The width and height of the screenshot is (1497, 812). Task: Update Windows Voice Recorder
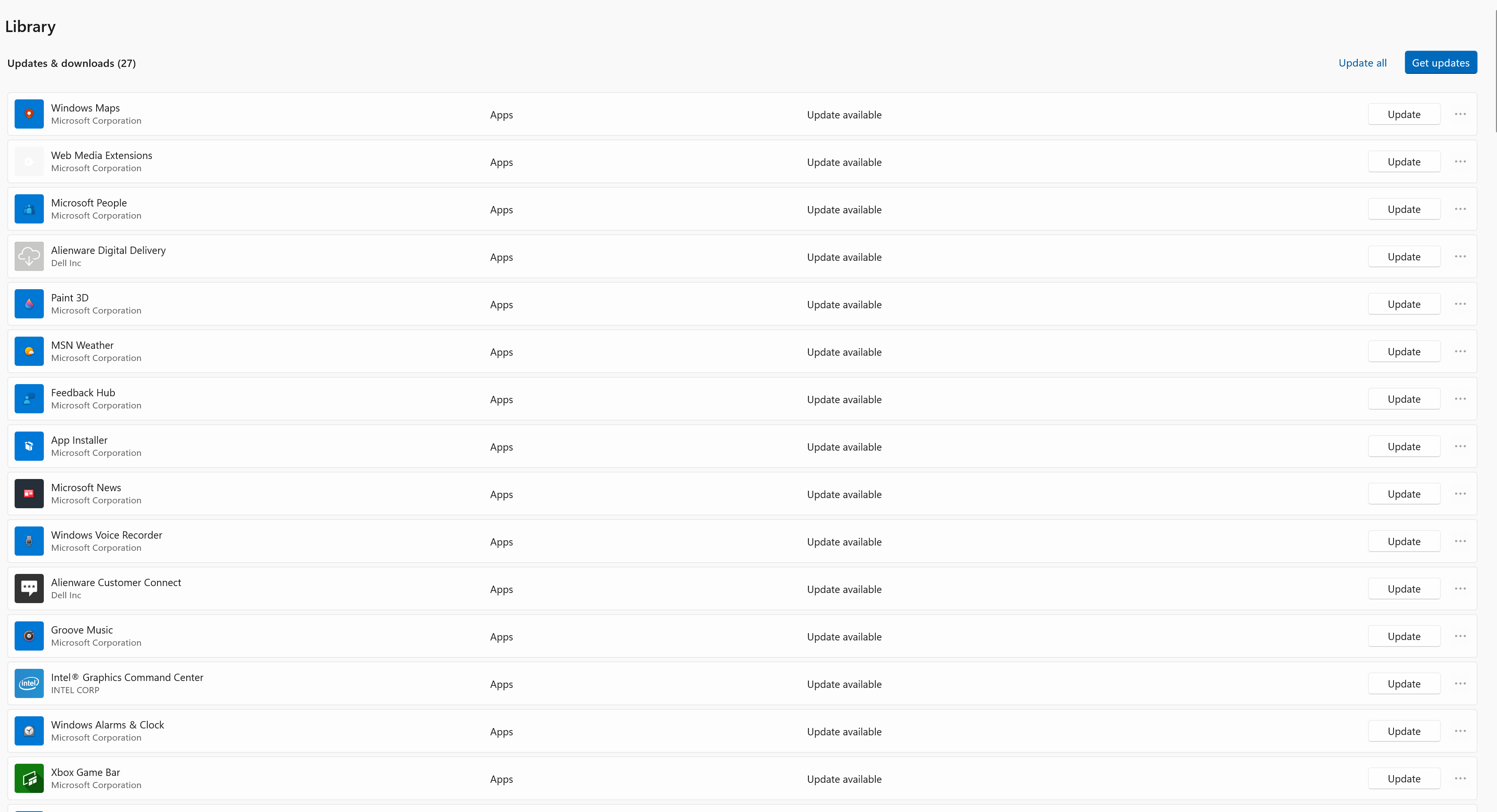pos(1403,541)
